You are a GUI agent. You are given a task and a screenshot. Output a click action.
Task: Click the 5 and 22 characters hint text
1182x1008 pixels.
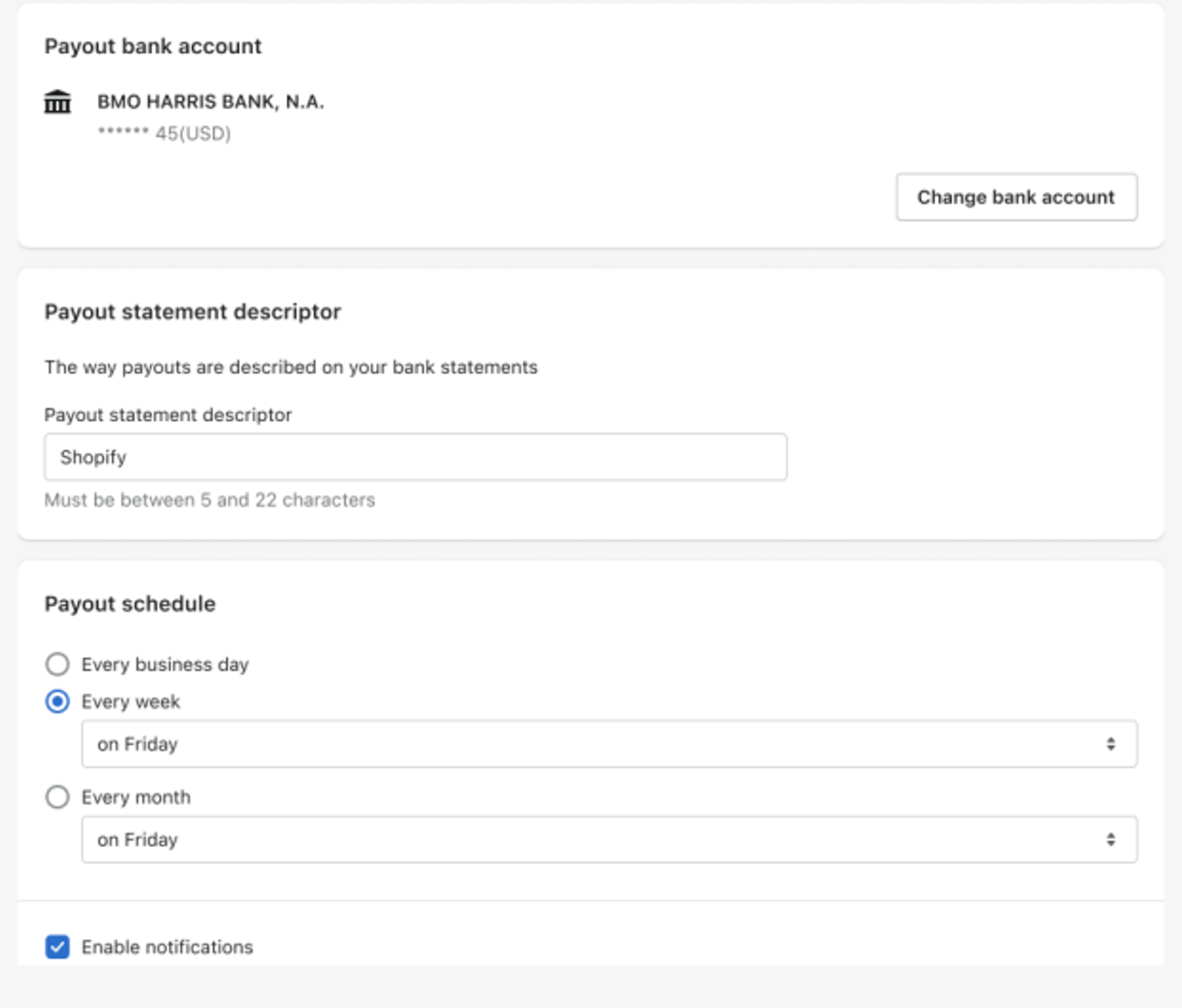pyautogui.click(x=209, y=500)
